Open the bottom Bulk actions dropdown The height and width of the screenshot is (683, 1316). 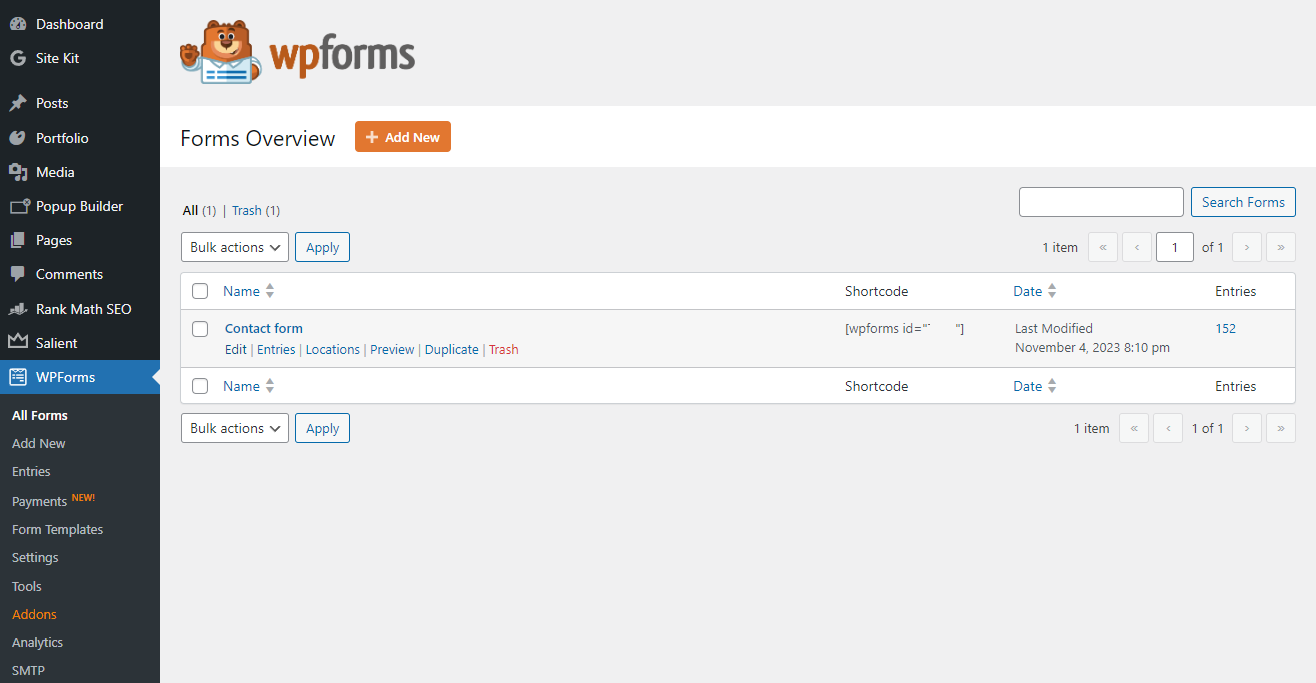(235, 428)
